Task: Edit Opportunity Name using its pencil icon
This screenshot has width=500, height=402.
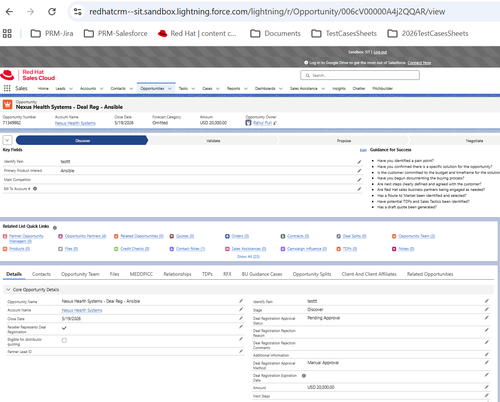Action: [241, 301]
